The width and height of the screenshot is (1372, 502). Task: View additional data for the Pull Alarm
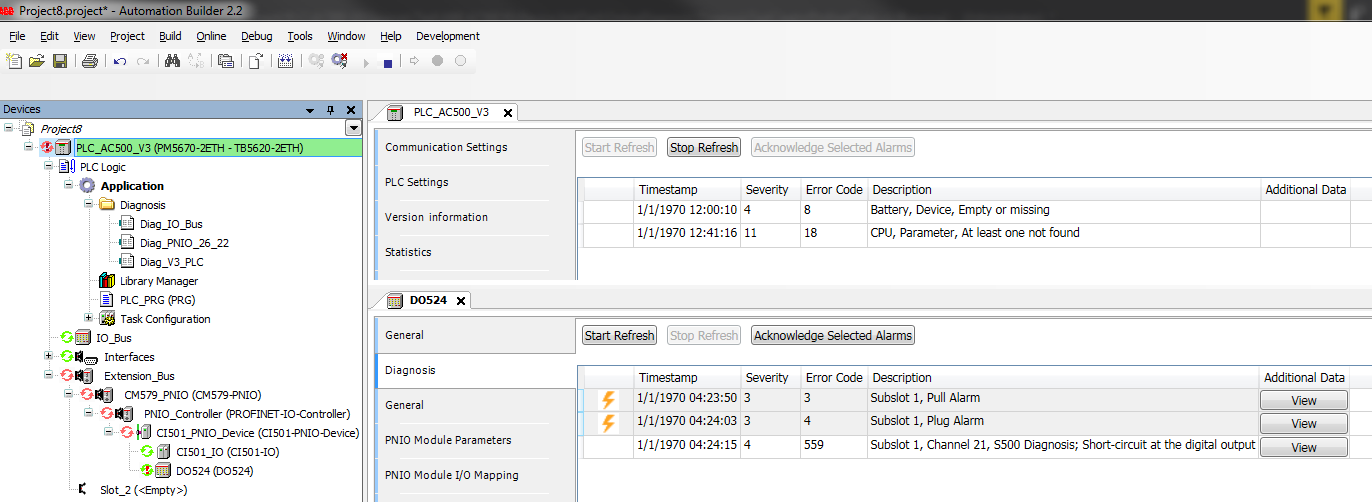(1303, 400)
